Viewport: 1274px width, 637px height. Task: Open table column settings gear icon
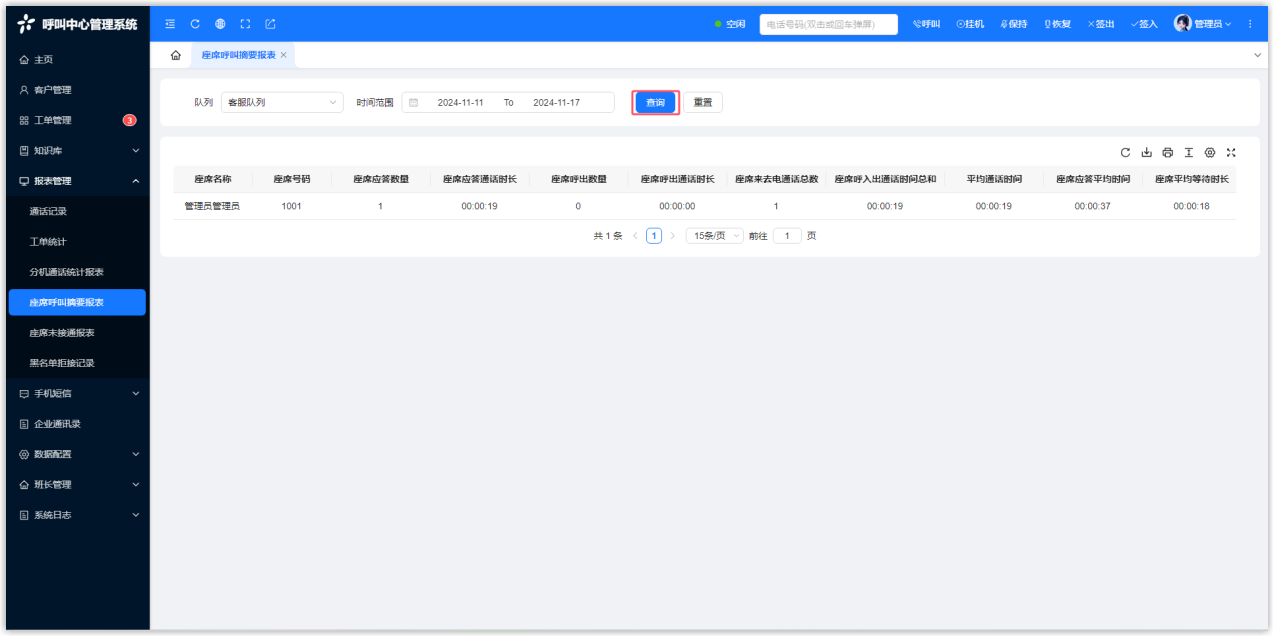pos(1210,153)
